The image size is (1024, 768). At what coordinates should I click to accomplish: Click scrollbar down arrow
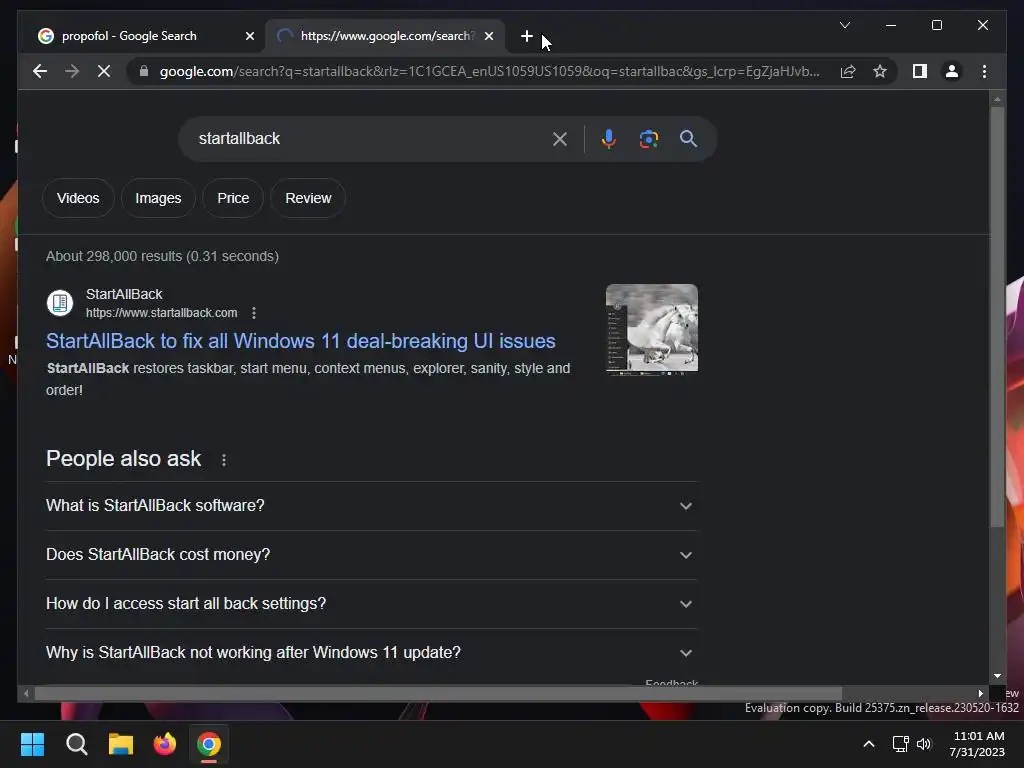pos(997,676)
